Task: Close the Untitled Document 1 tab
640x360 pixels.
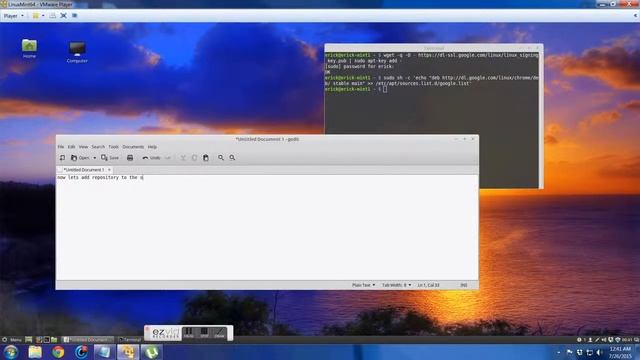Action: [109, 169]
